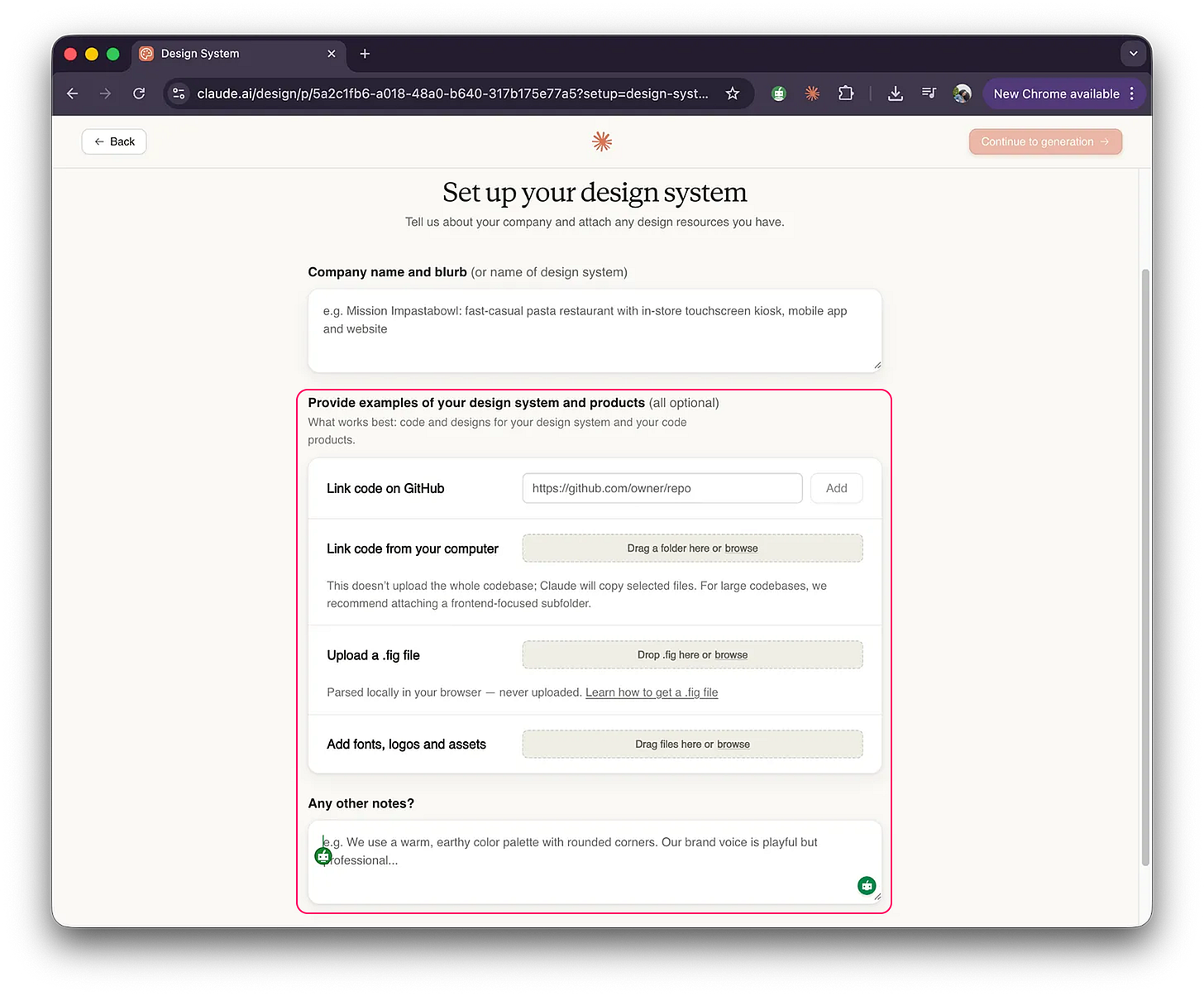Click the 'Link code from your computer' label

click(413, 548)
